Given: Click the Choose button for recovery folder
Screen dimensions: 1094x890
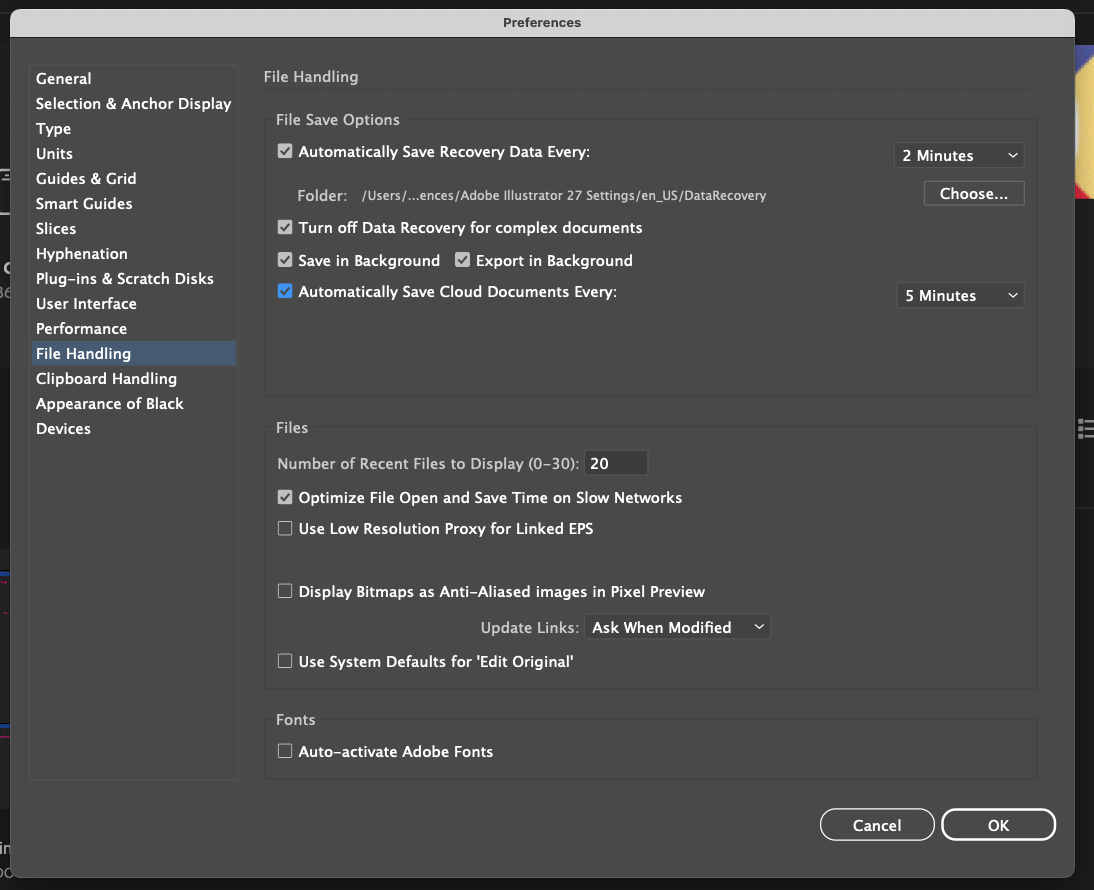Looking at the screenshot, I should pos(973,193).
